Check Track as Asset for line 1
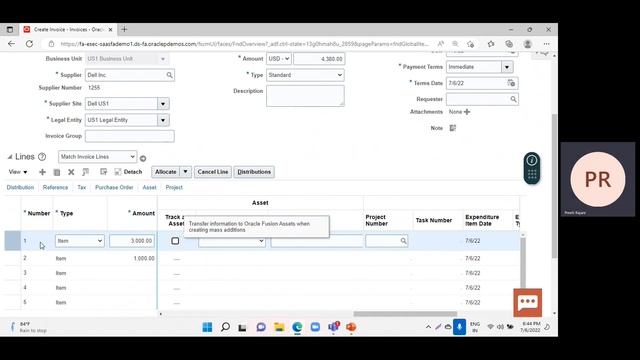 point(175,241)
